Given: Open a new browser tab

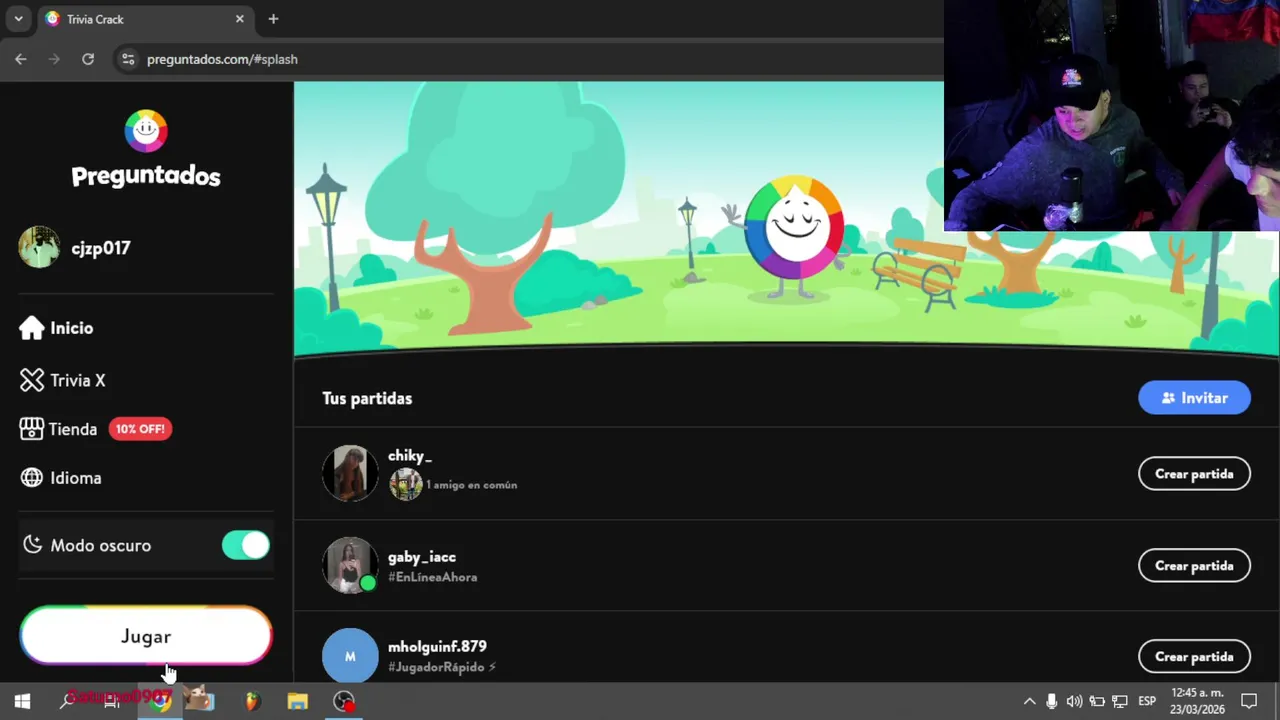Looking at the screenshot, I should [273, 19].
